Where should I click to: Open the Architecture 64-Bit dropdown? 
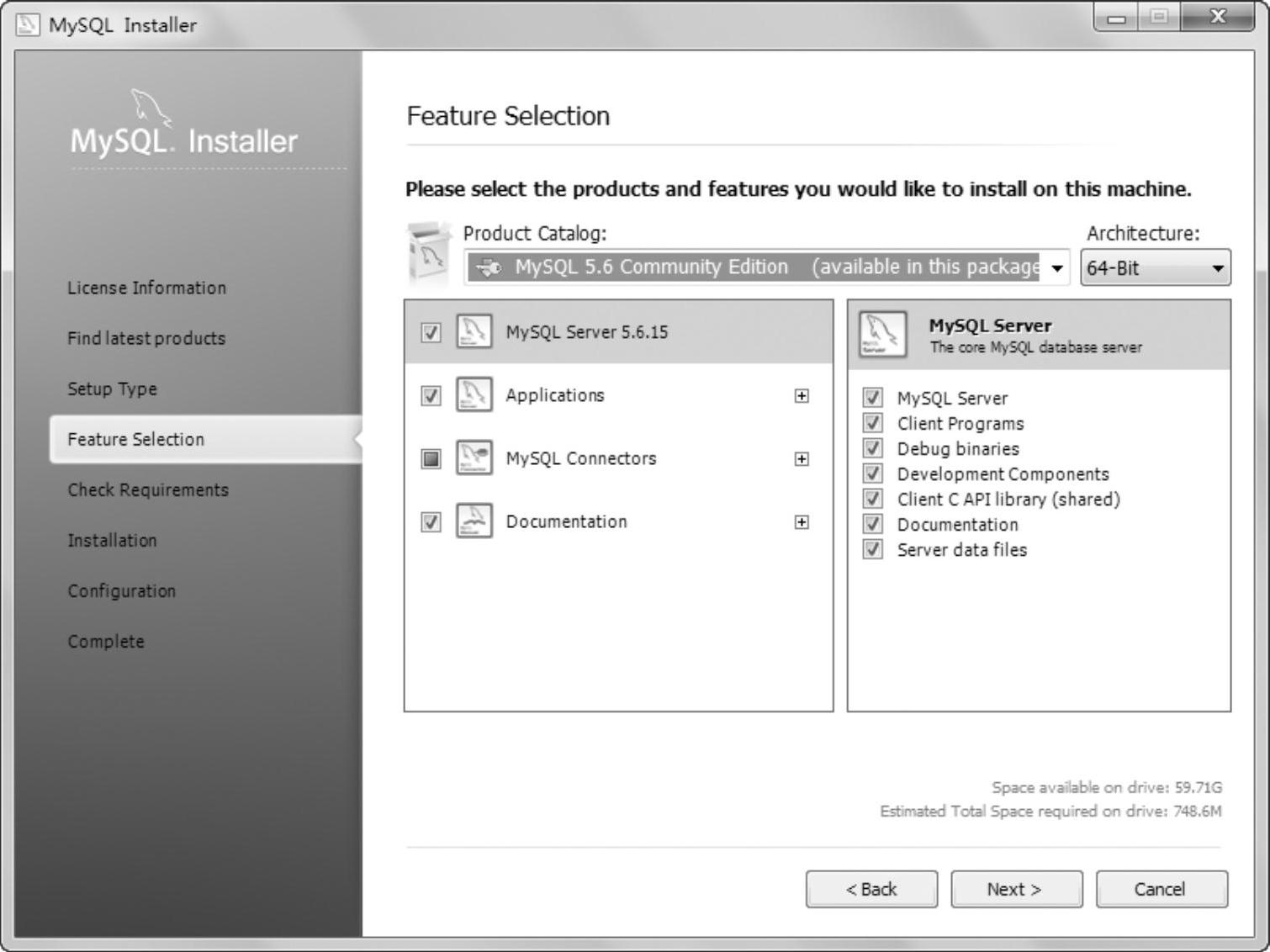pos(1156,268)
